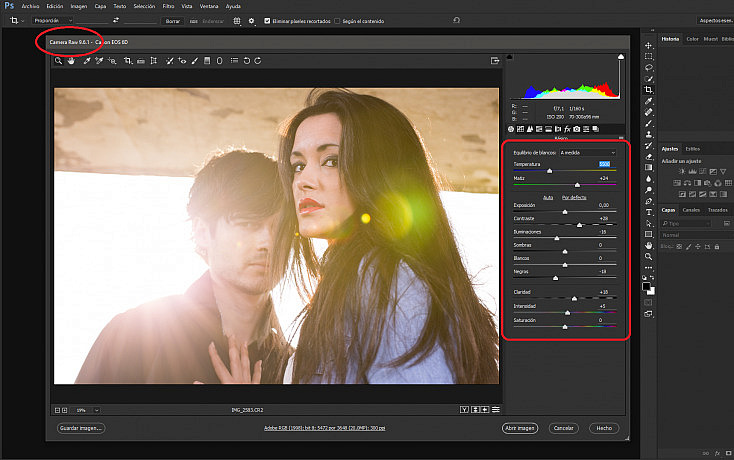Open the Effects fx panel tab icon

coord(567,129)
